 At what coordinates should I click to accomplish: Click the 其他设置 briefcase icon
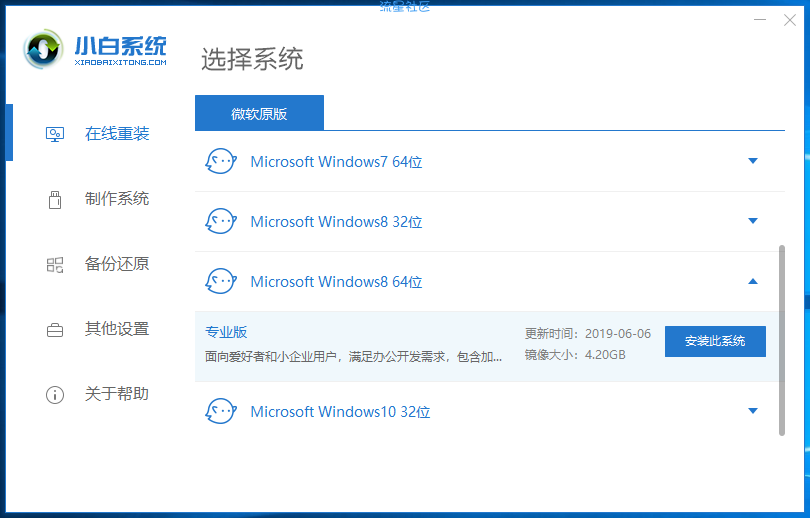click(x=55, y=330)
